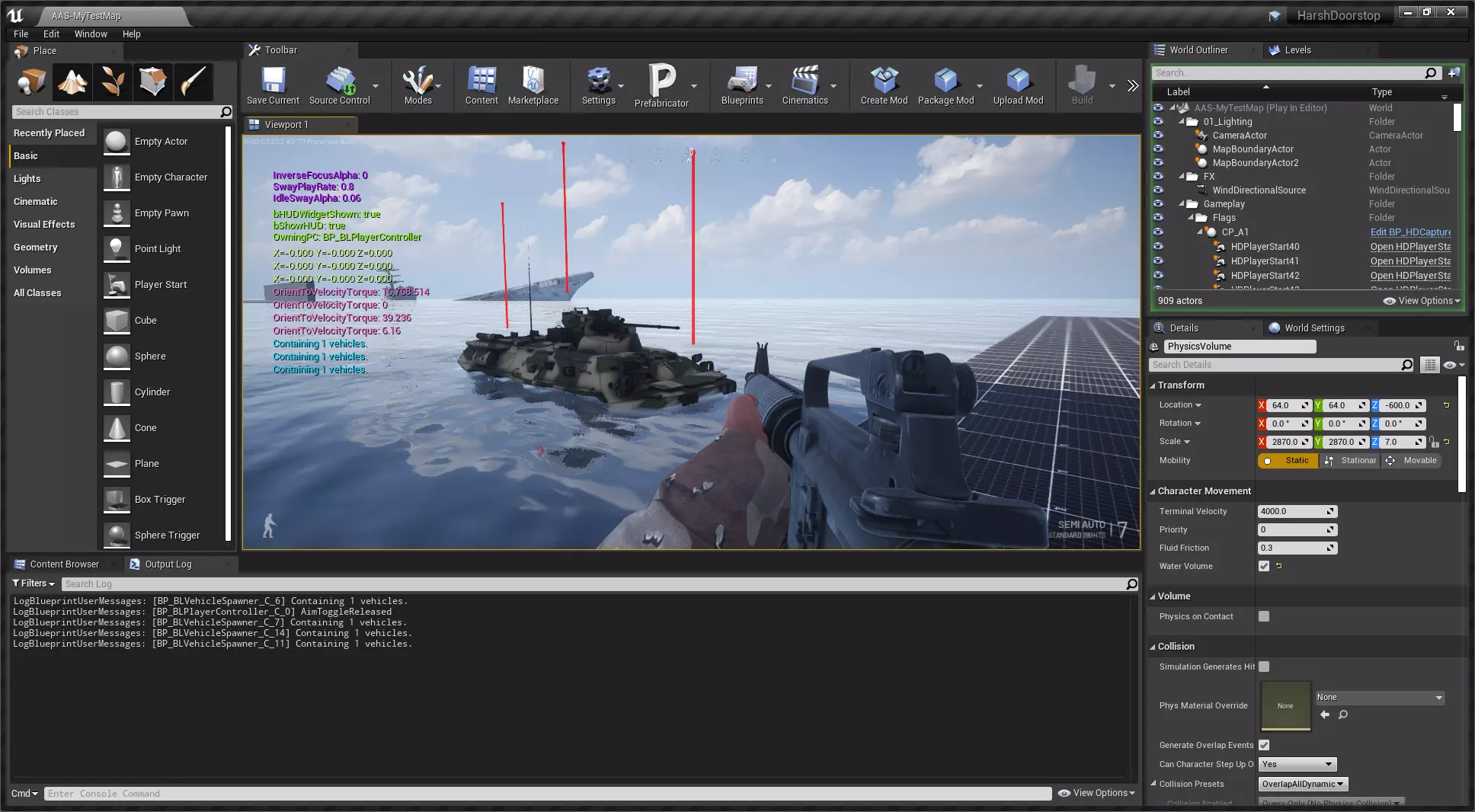Collapse the 01_Lighting folder in outliner
1475x812 pixels.
(1182, 122)
